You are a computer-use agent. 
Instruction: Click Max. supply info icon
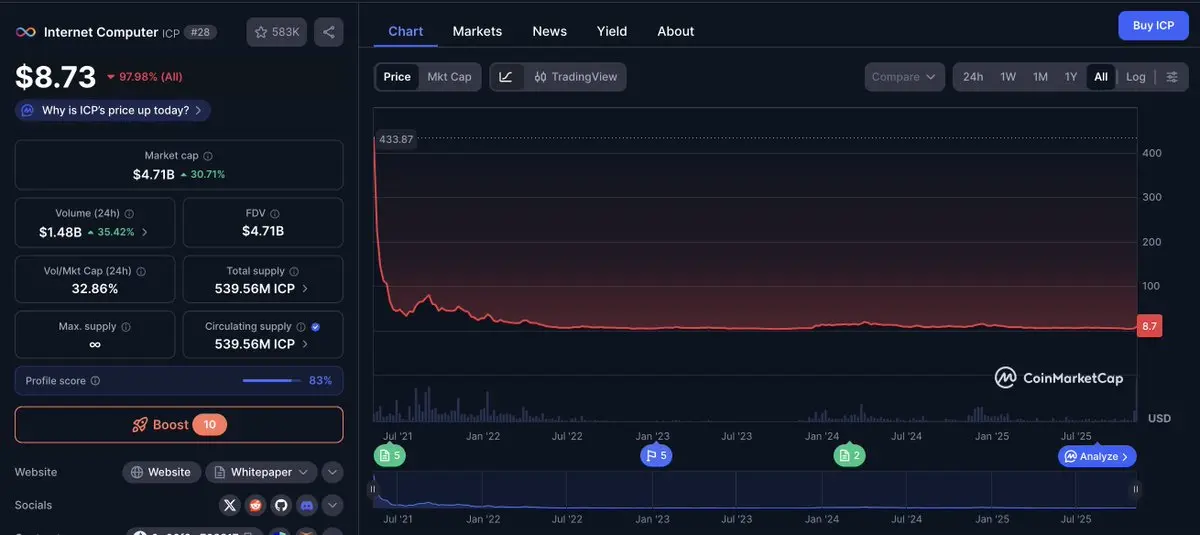tap(126, 326)
